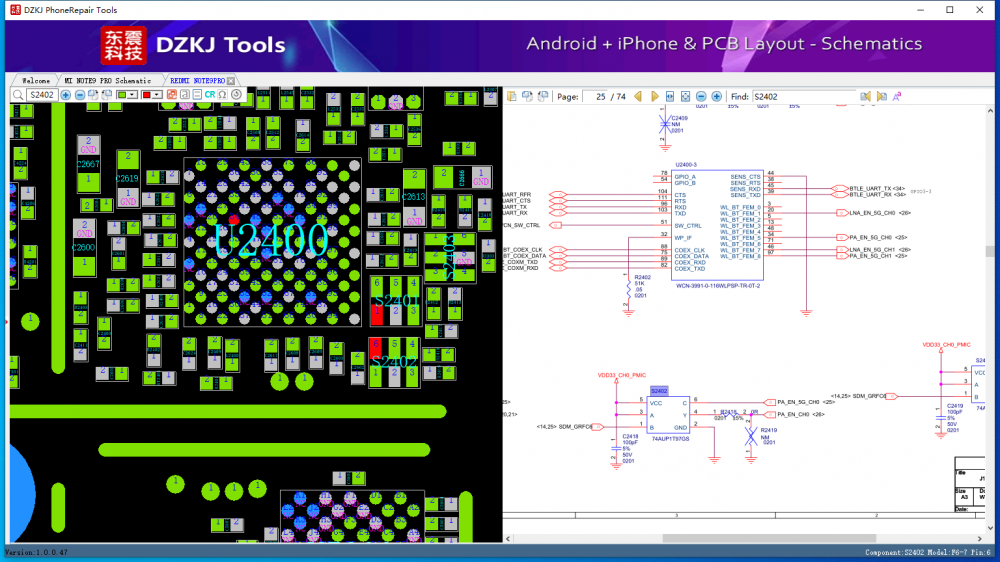1000x562 pixels.
Task: Zoom in on the PCB layout view
Action: (66, 95)
